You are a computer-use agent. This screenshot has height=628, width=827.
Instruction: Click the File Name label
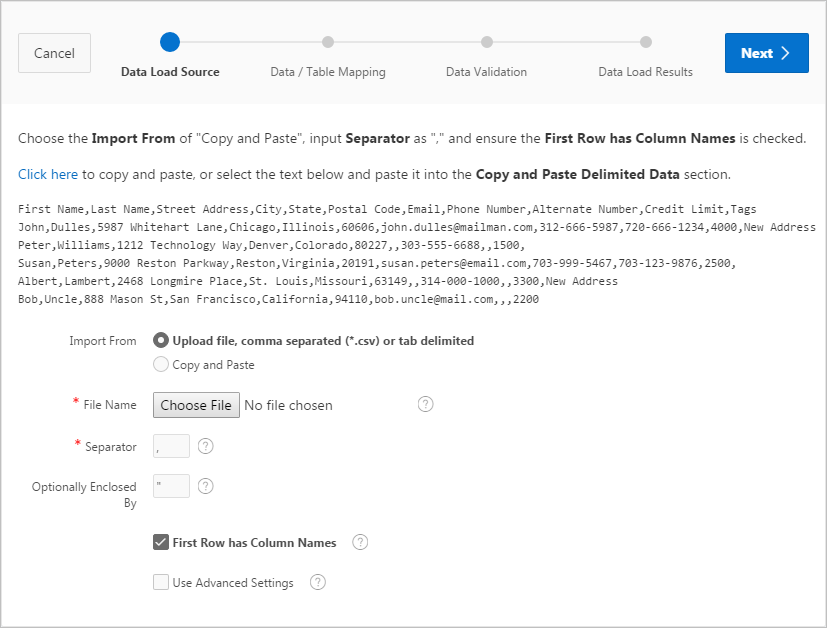pos(110,405)
